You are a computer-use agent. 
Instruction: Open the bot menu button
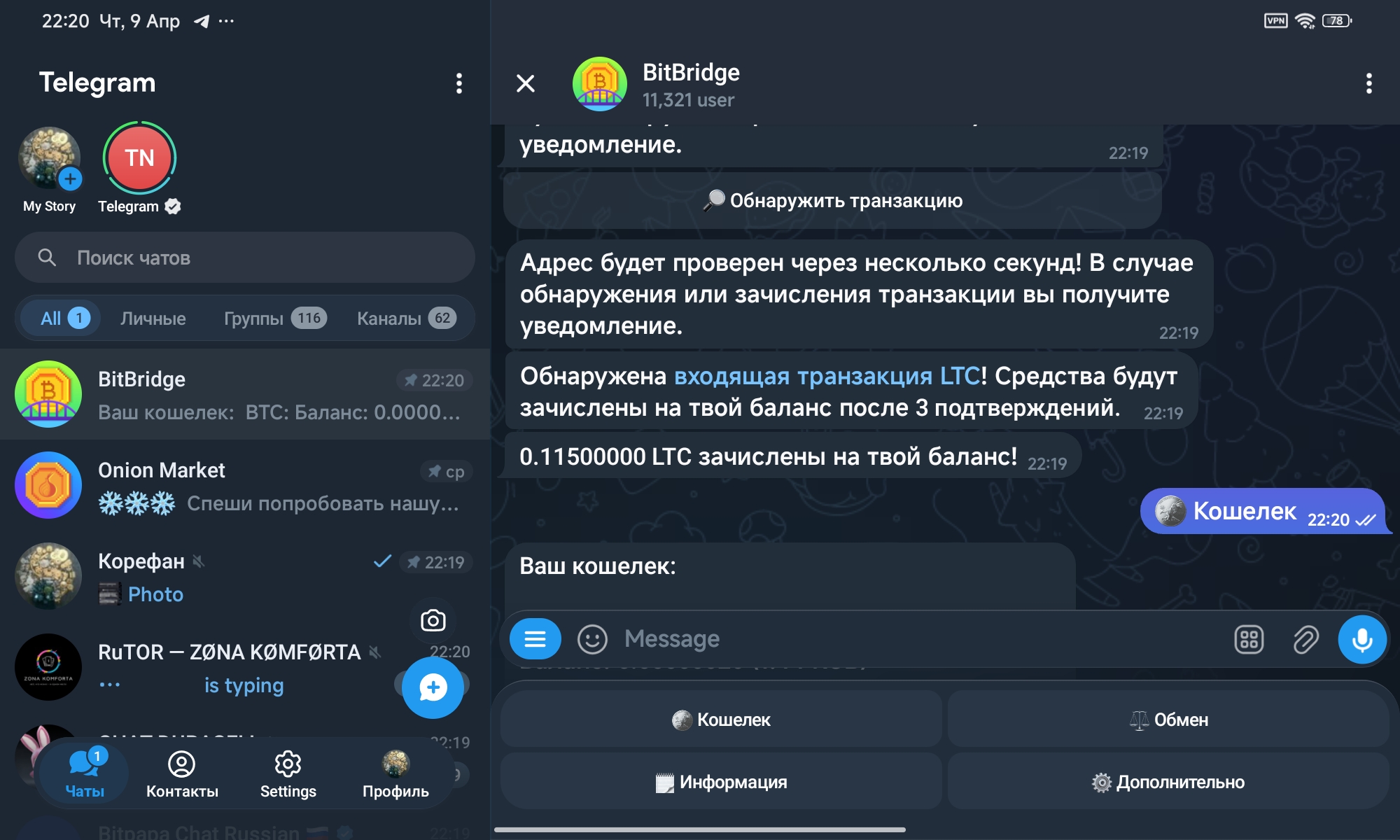[x=535, y=639]
